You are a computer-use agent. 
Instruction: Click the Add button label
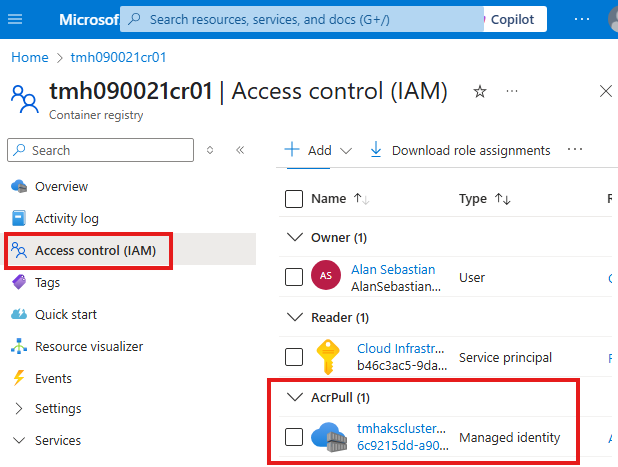[x=320, y=150]
